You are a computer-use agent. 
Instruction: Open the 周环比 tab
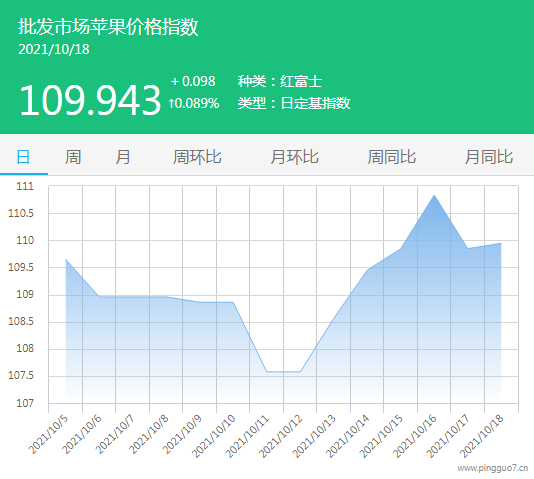[197, 157]
